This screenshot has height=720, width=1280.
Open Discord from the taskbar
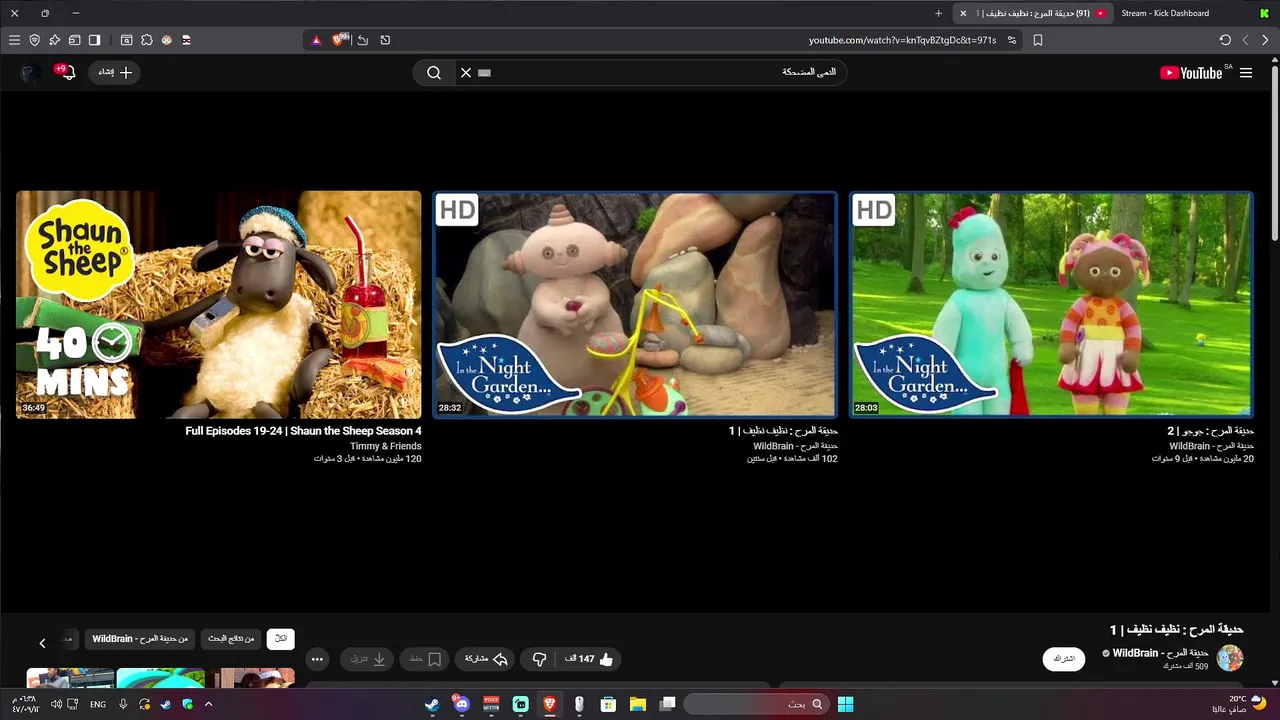coord(460,704)
